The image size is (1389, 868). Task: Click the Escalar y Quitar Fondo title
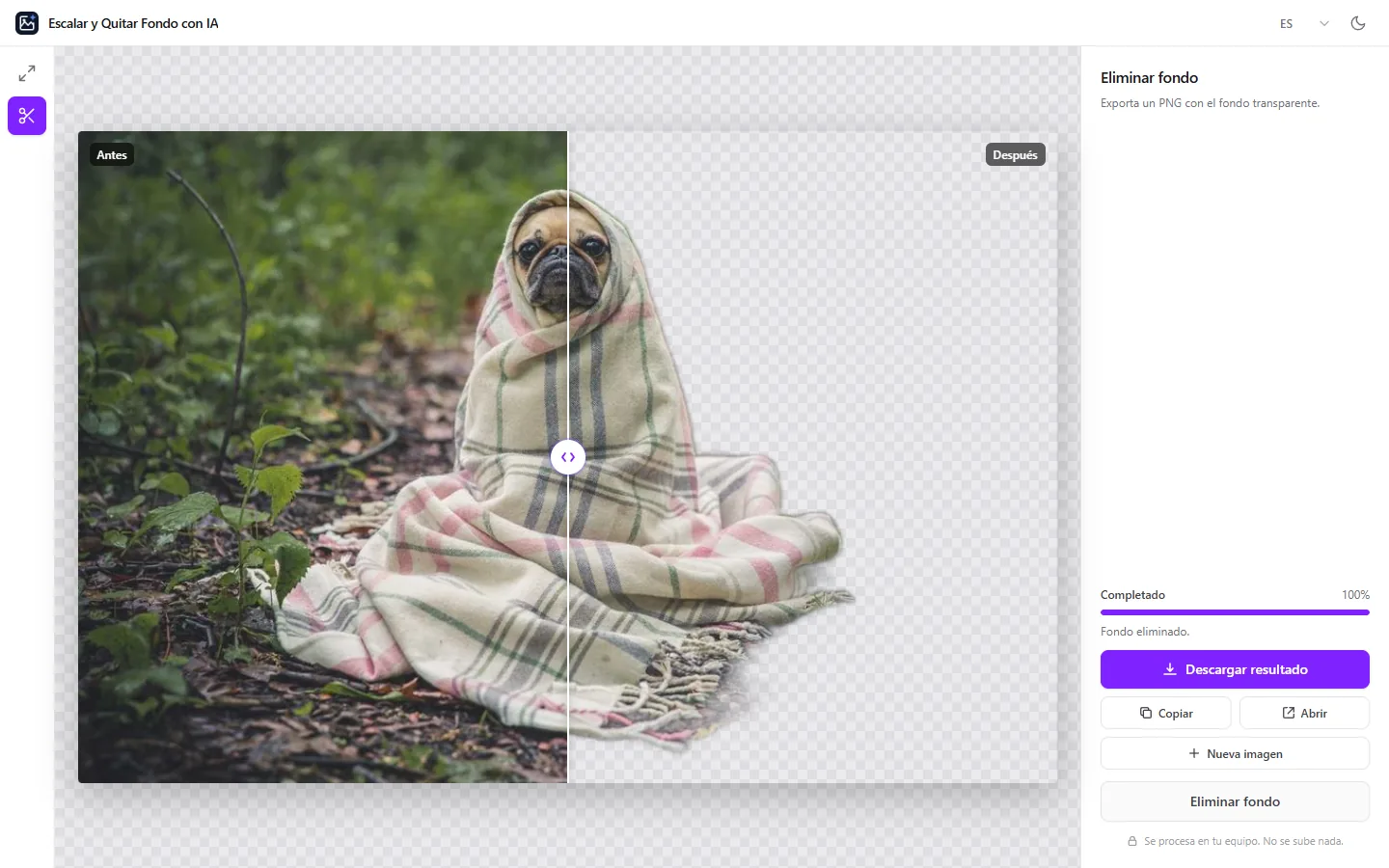click(133, 23)
